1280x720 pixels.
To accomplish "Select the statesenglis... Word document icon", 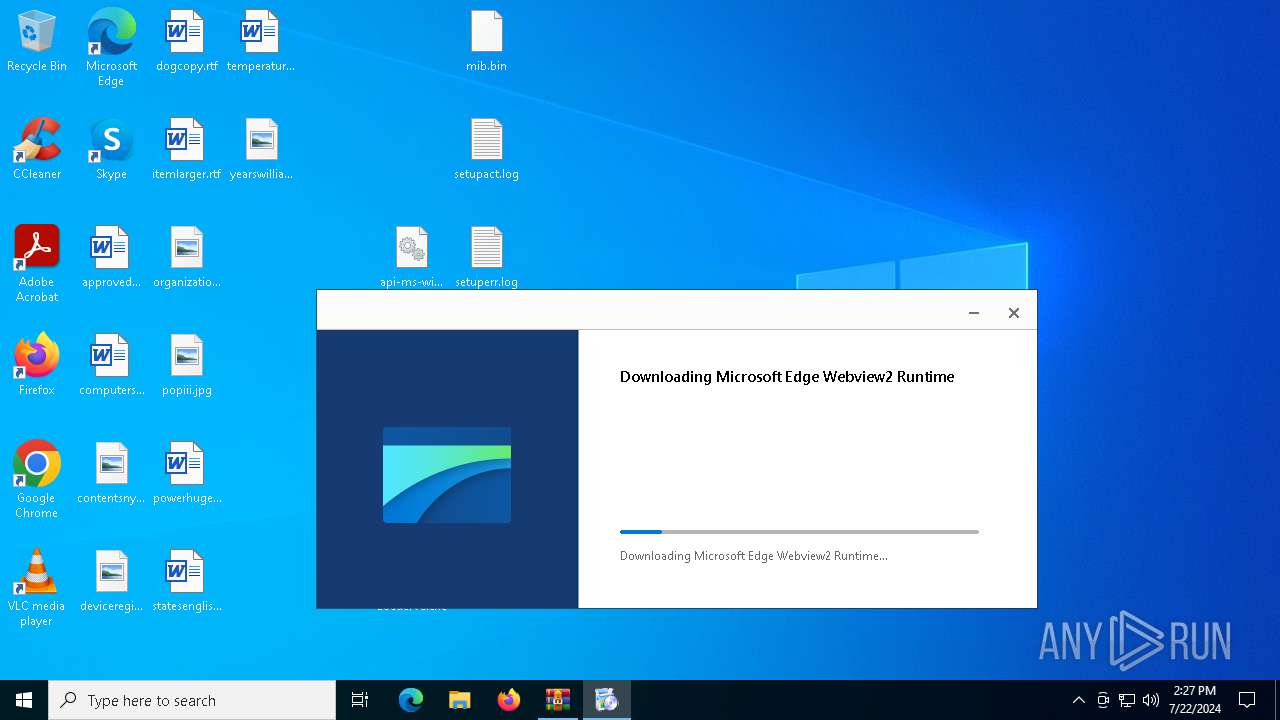I will pyautogui.click(x=186, y=582).
